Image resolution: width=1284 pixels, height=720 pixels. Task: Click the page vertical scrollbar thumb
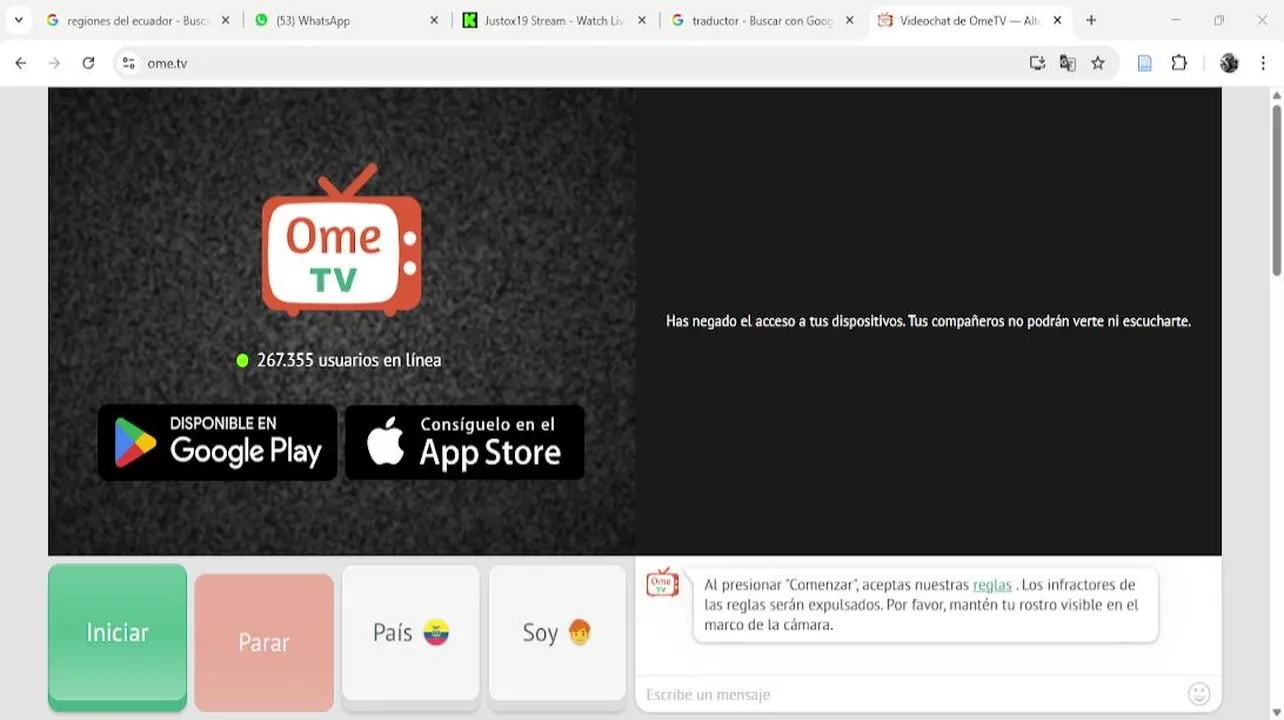pyautogui.click(x=1276, y=188)
